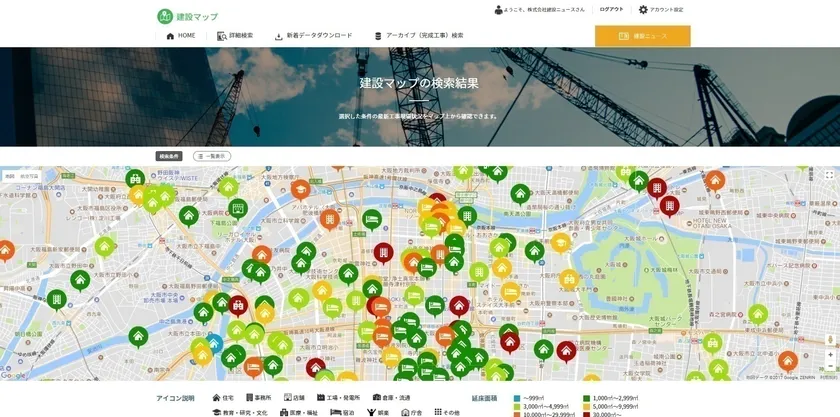This screenshot has width=840, height=417.
Task: Open 詳細検索 detailed search page
Action: [x=235, y=36]
